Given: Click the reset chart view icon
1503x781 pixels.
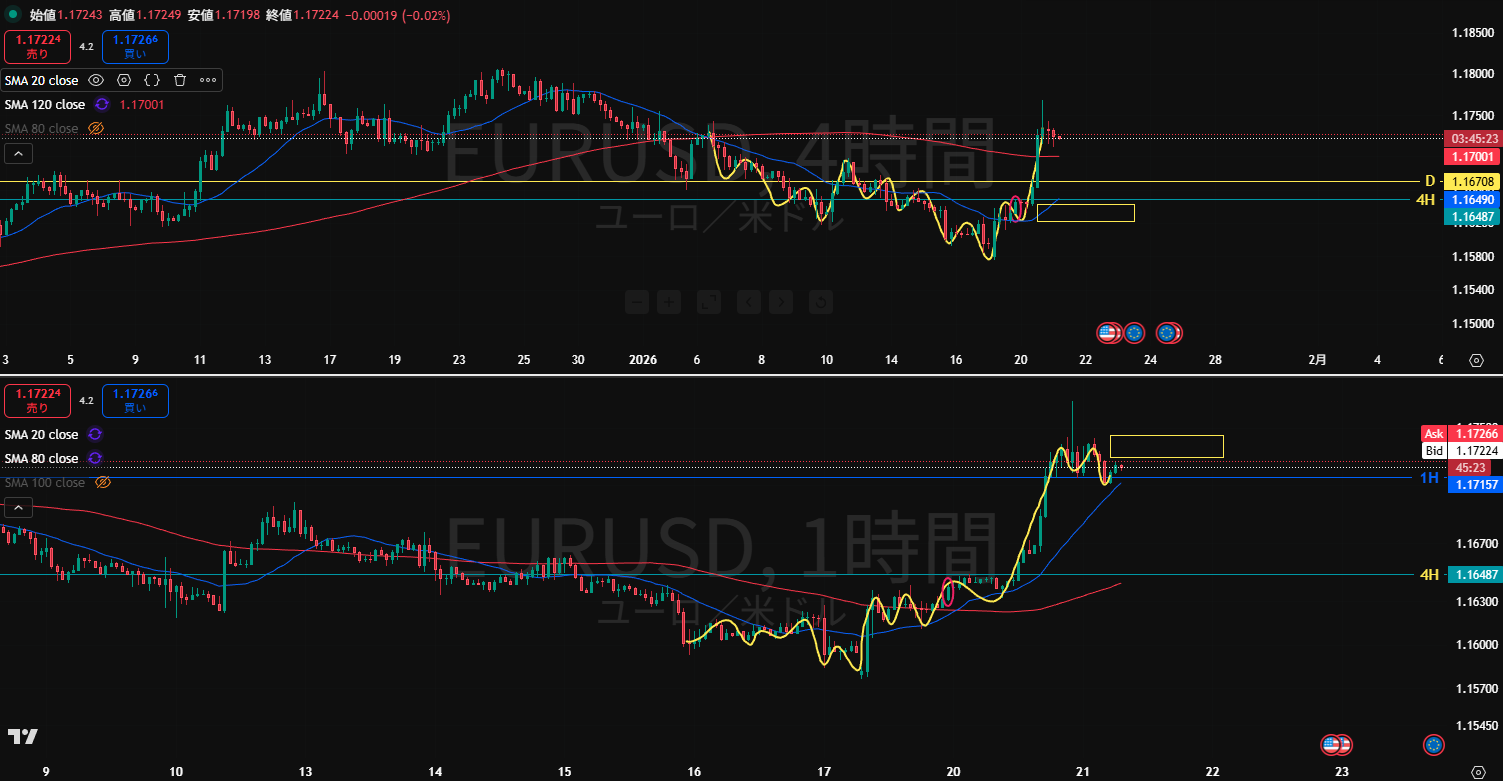Looking at the screenshot, I should [820, 301].
